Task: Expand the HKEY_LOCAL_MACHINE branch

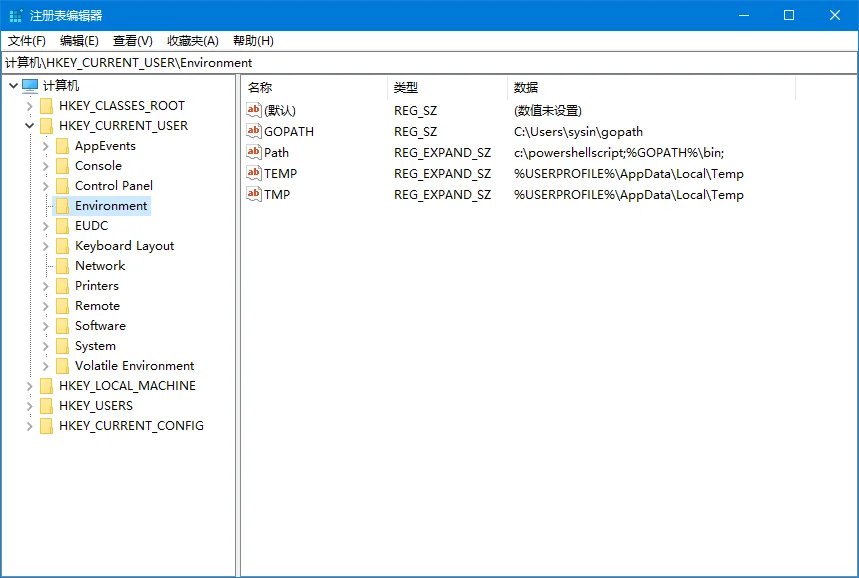Action: click(29, 385)
